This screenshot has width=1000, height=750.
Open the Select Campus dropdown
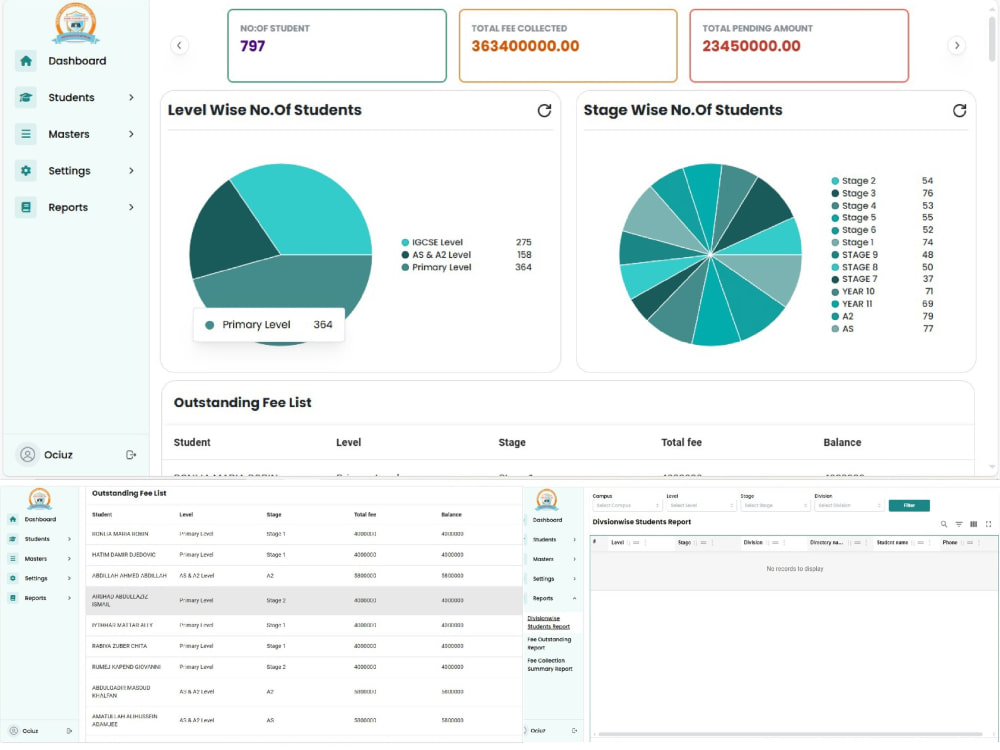[x=627, y=506]
